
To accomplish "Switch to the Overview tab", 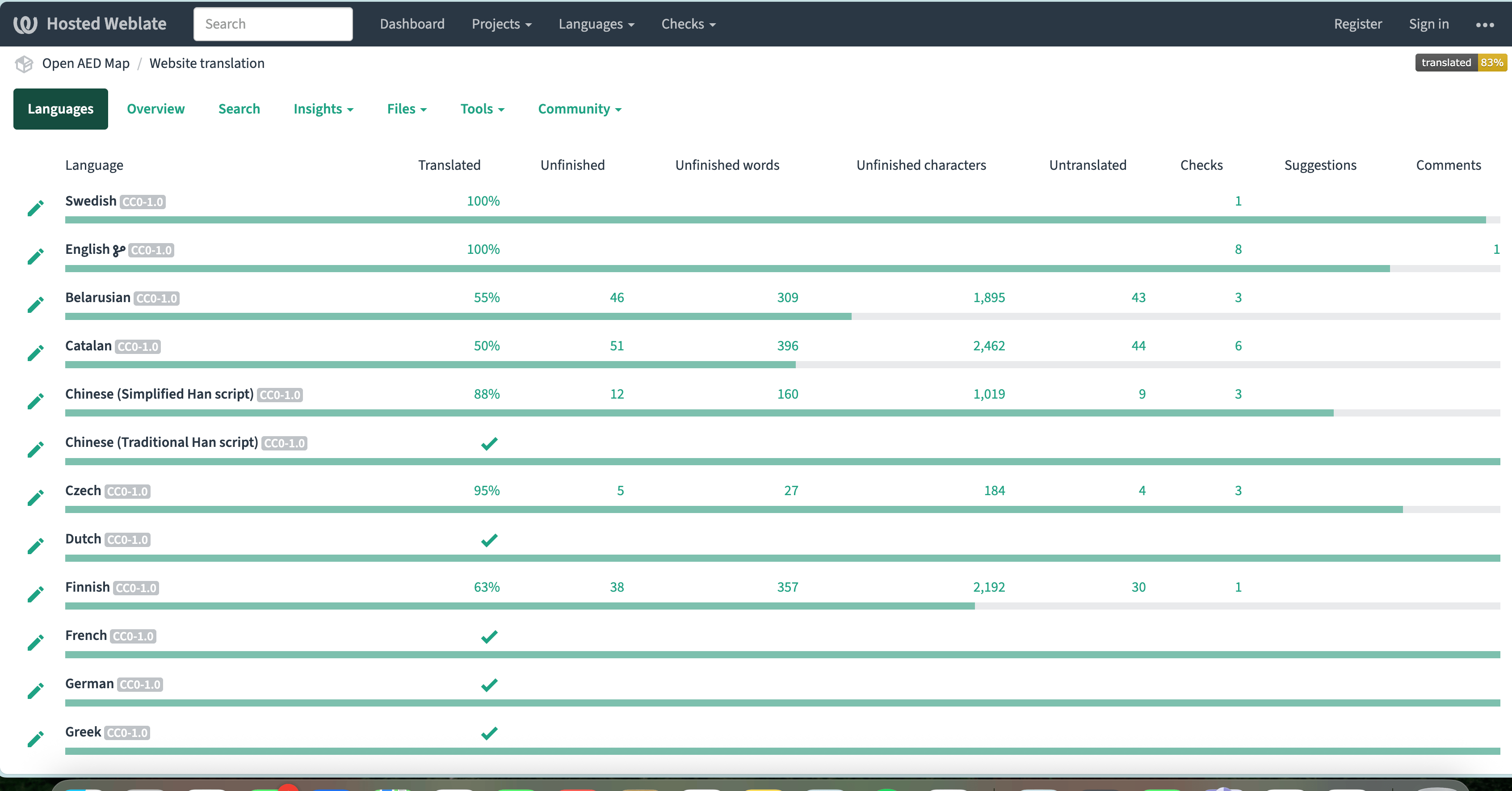I will tap(155, 109).
